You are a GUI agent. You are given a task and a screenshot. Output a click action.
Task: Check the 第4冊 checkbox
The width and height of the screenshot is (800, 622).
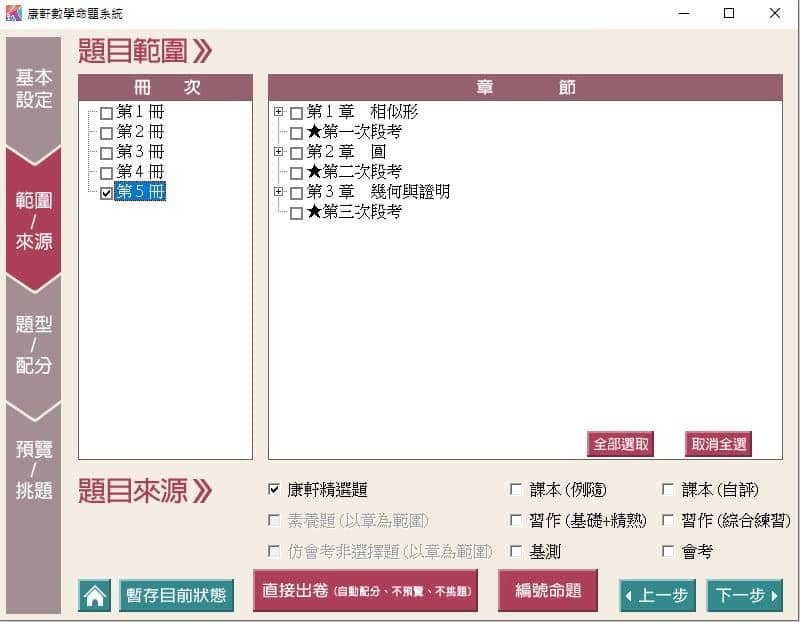click(106, 173)
